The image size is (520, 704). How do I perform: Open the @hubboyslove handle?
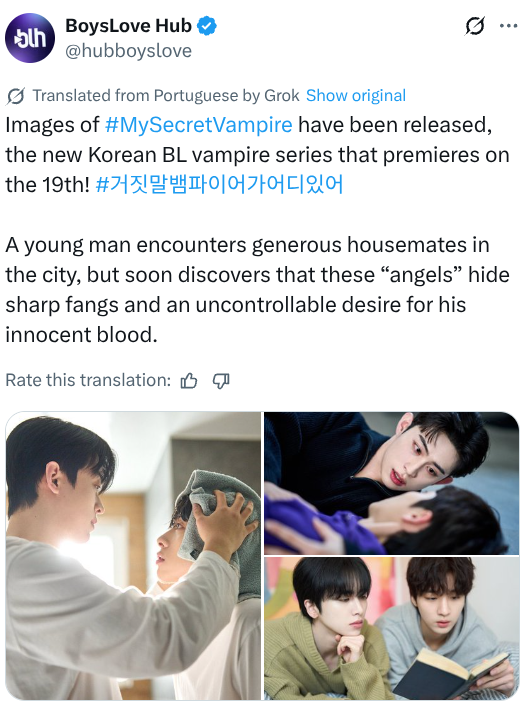pyautogui.click(x=128, y=51)
